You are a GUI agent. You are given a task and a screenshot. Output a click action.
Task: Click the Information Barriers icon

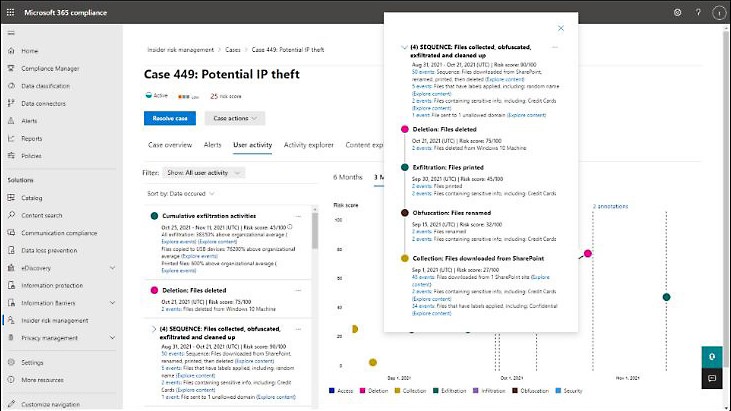tap(11, 303)
